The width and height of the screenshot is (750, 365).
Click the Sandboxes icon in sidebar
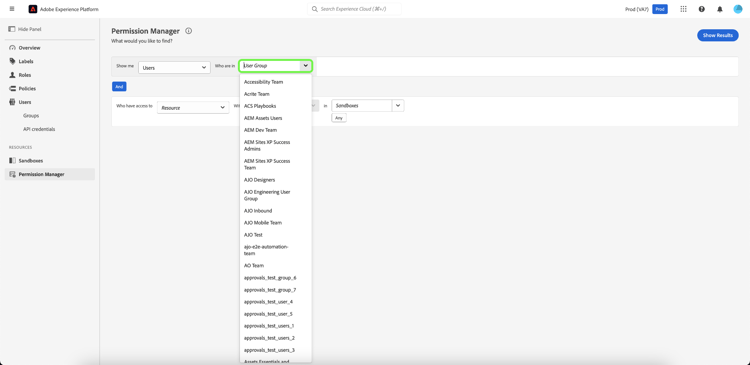12,161
